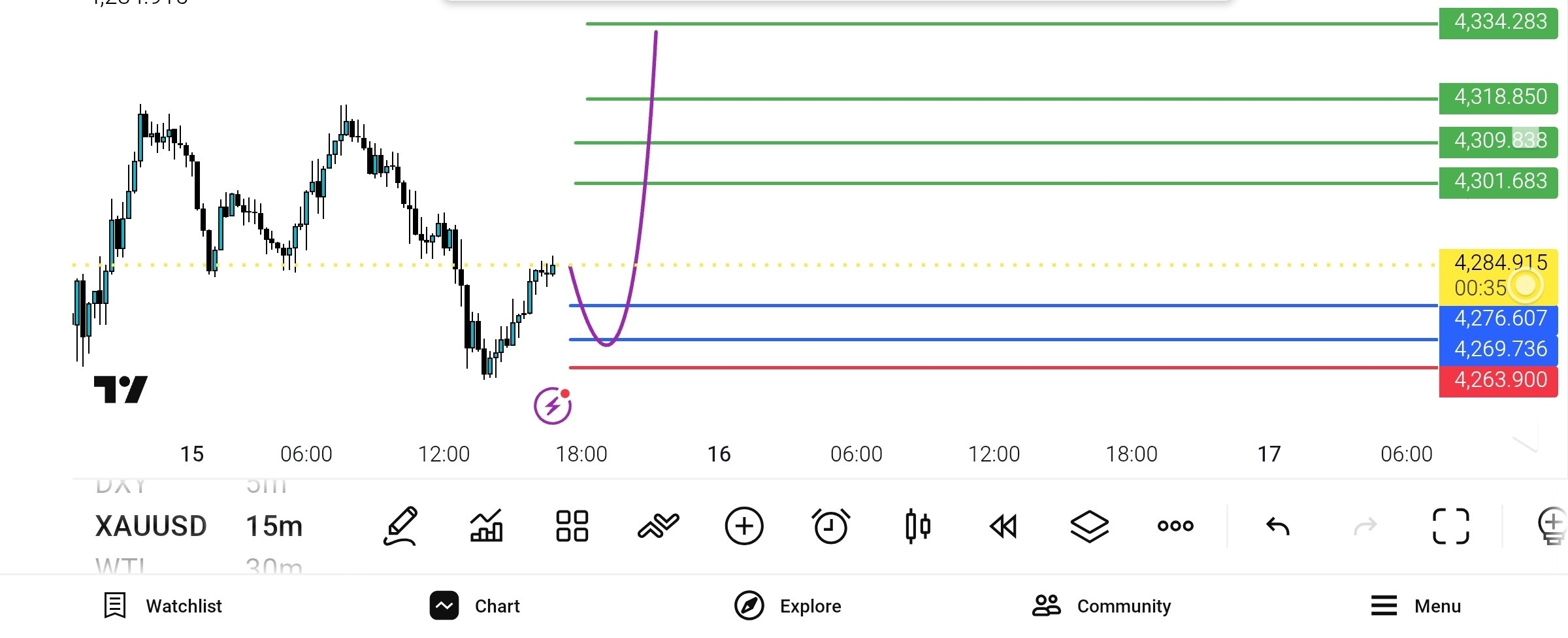Image resolution: width=1568 pixels, height=638 pixels.
Task: Enter fullscreen mode with the corner brackets icon
Action: click(x=1451, y=526)
